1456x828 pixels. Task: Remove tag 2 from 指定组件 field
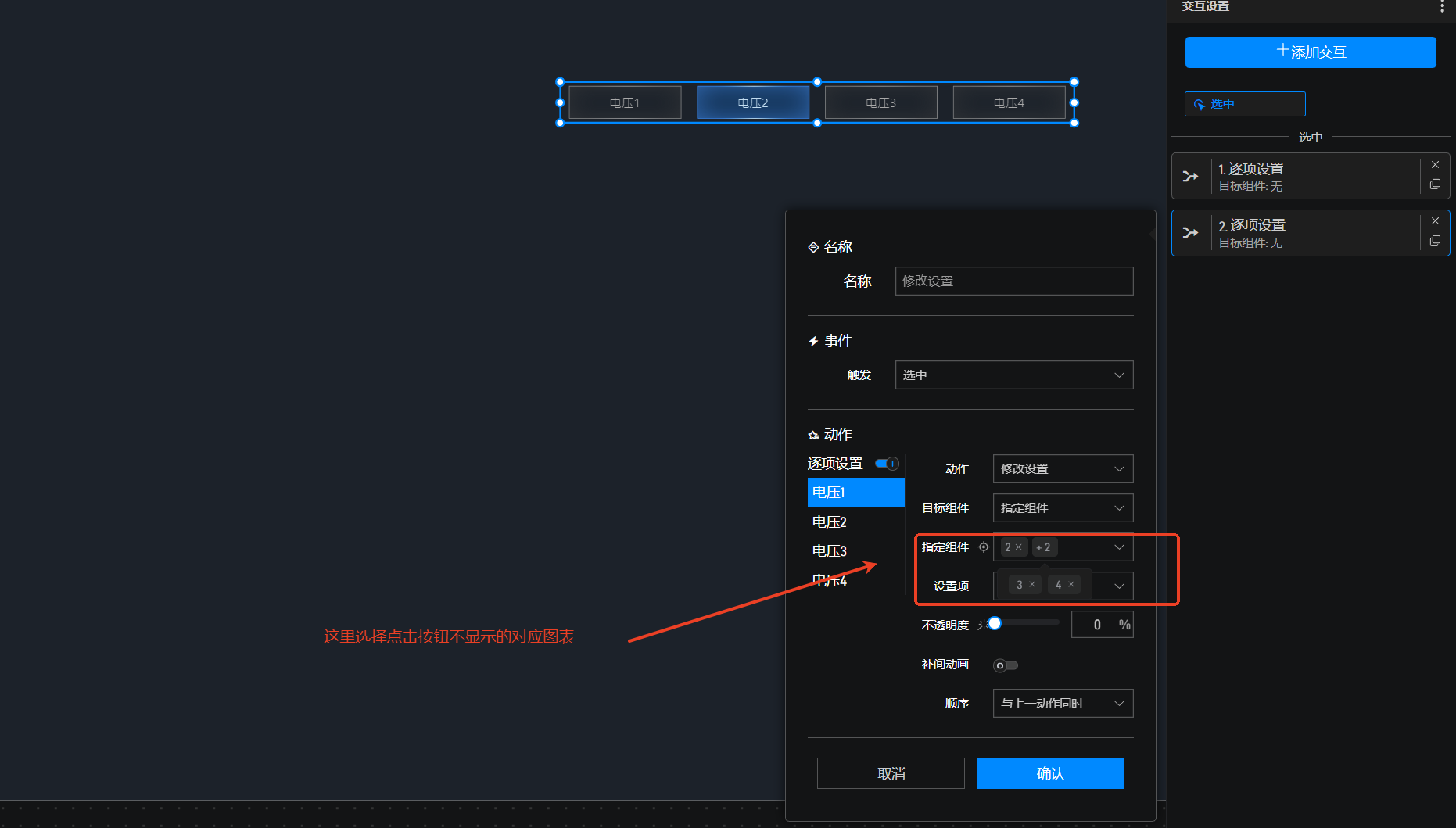[x=1019, y=547]
